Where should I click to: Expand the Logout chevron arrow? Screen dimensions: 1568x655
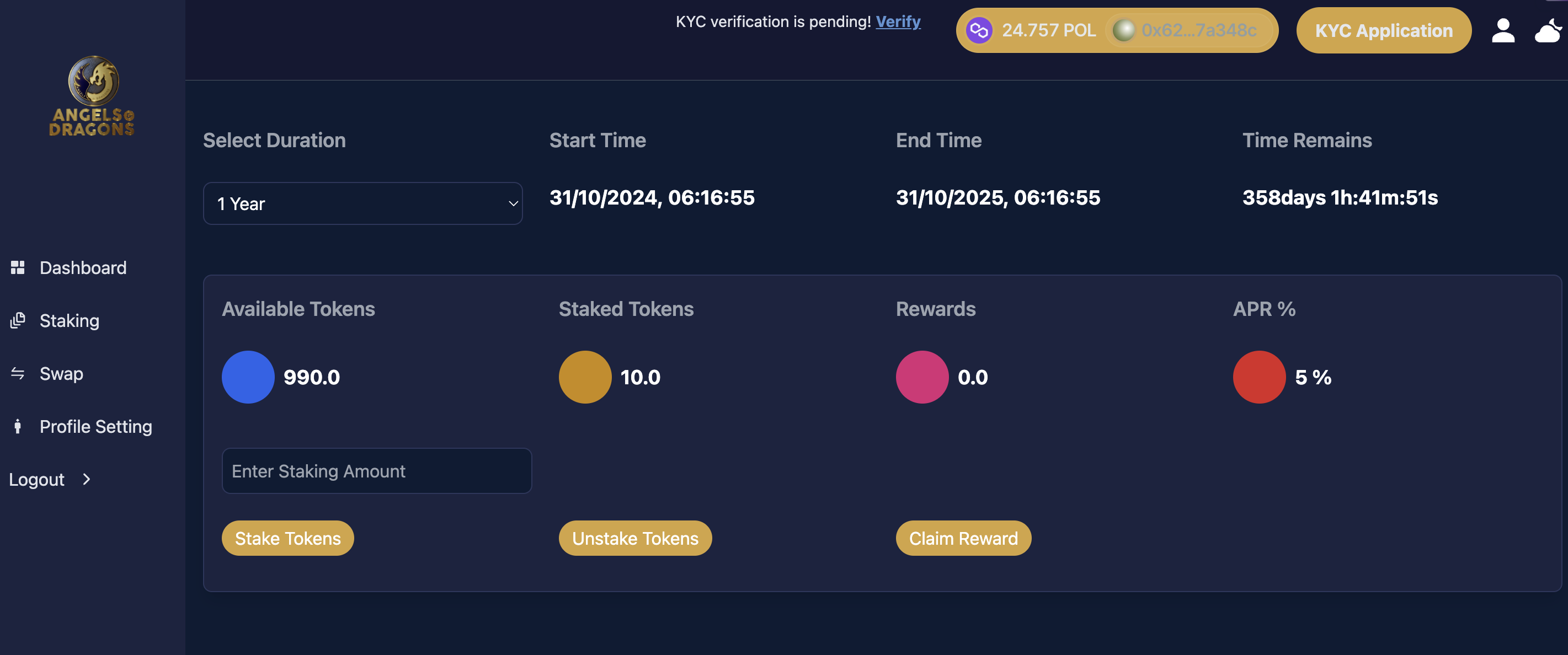click(87, 479)
